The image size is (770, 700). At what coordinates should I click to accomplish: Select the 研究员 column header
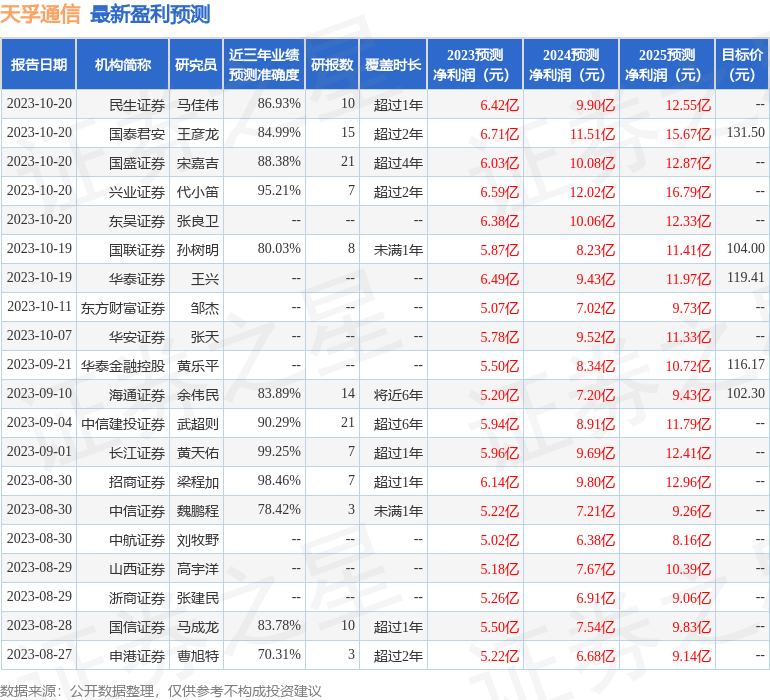[196, 64]
